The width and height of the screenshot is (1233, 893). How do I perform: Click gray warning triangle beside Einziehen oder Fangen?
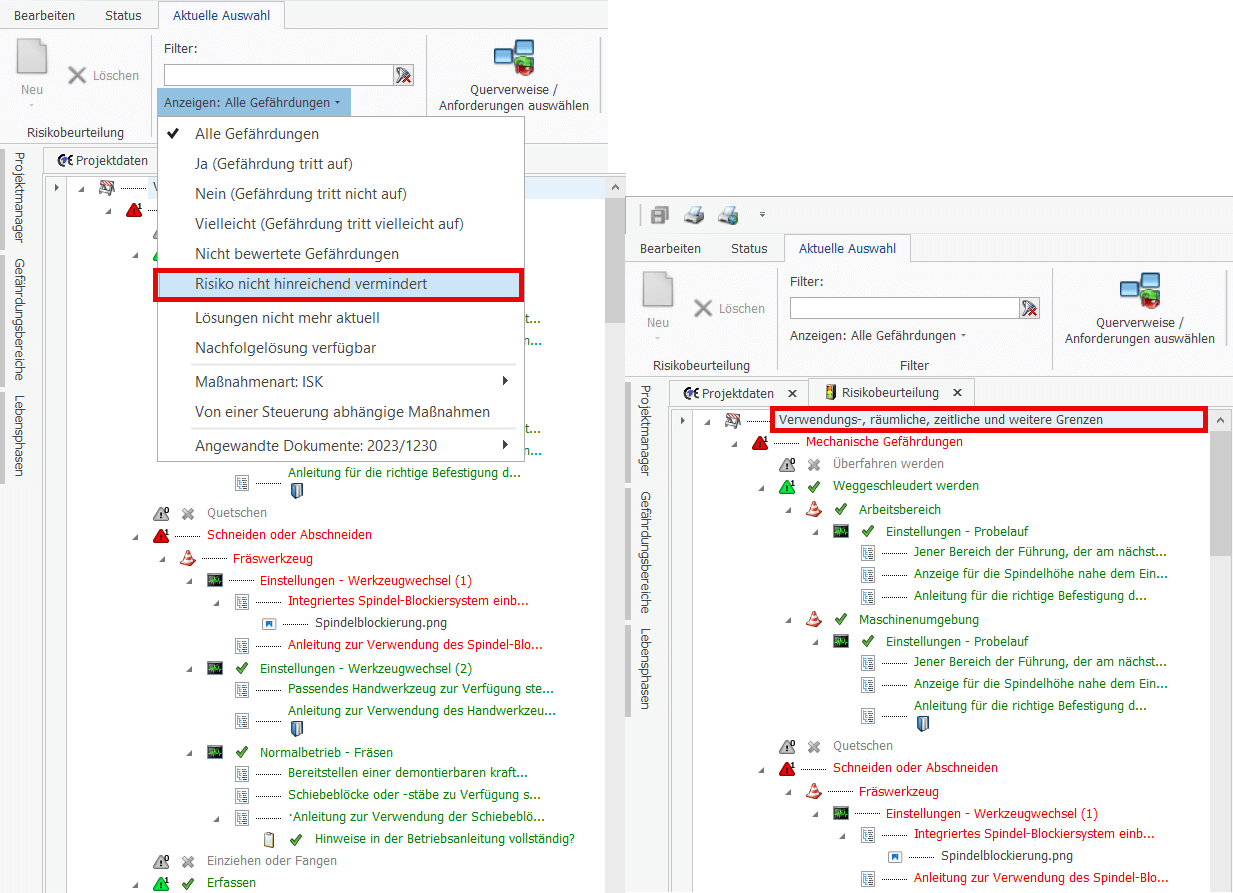tap(161, 861)
